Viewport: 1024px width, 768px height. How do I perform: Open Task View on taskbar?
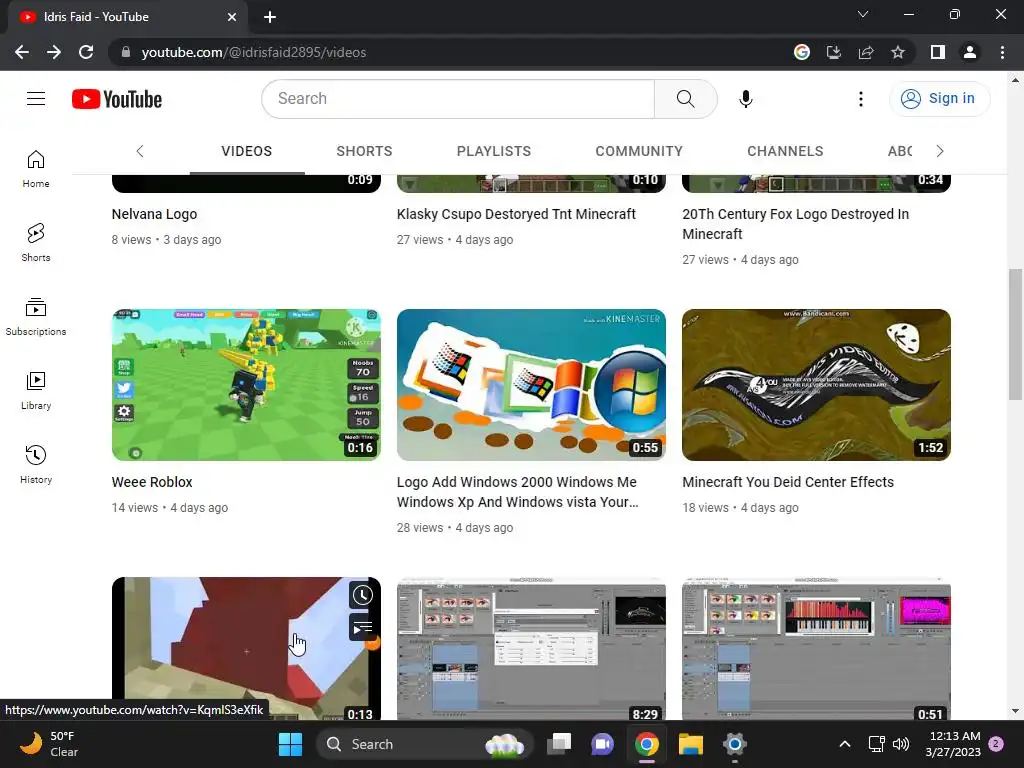[559, 744]
